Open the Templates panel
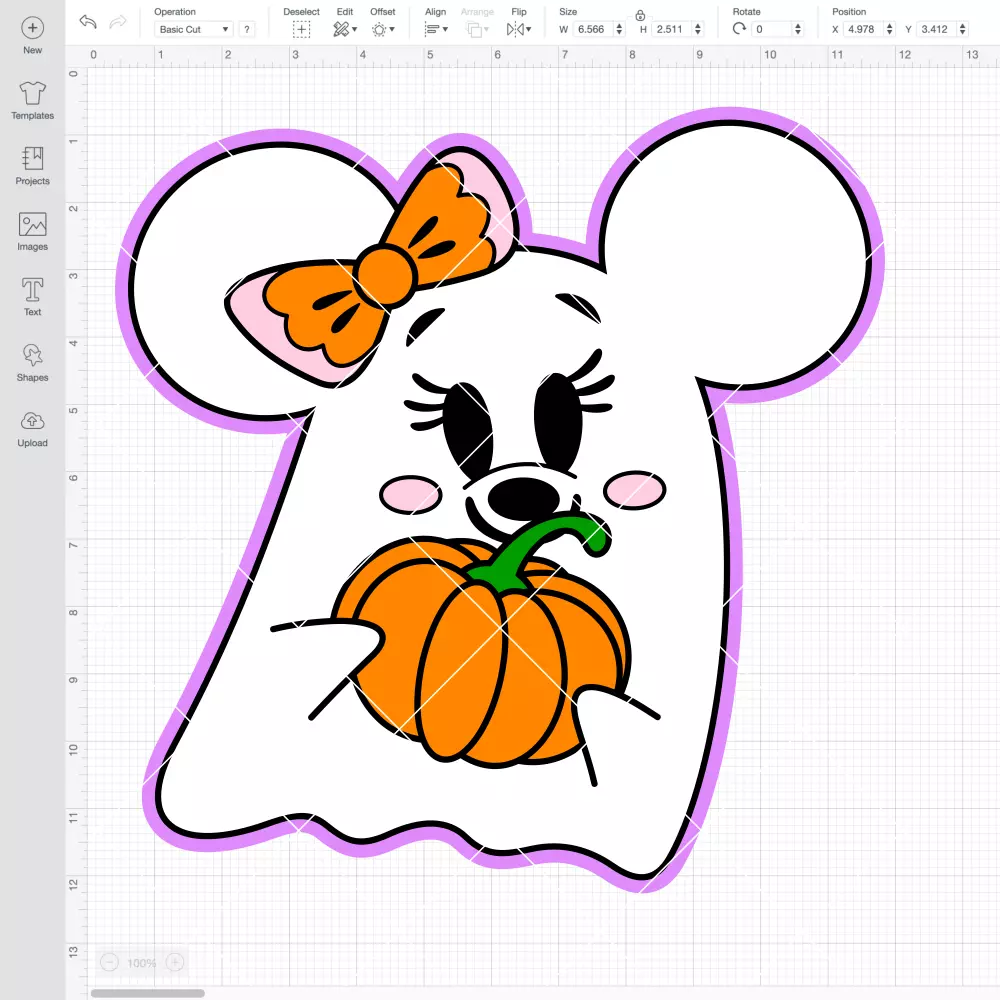 tap(33, 101)
